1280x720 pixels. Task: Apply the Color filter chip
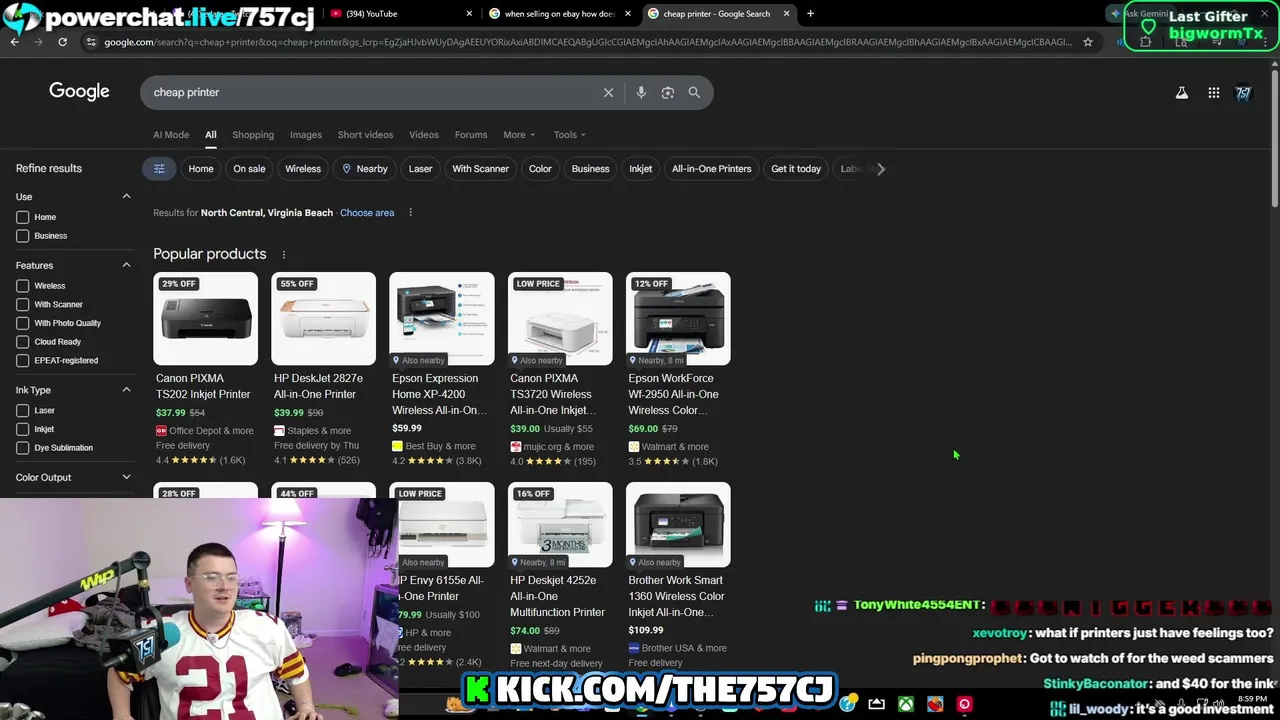coord(540,169)
